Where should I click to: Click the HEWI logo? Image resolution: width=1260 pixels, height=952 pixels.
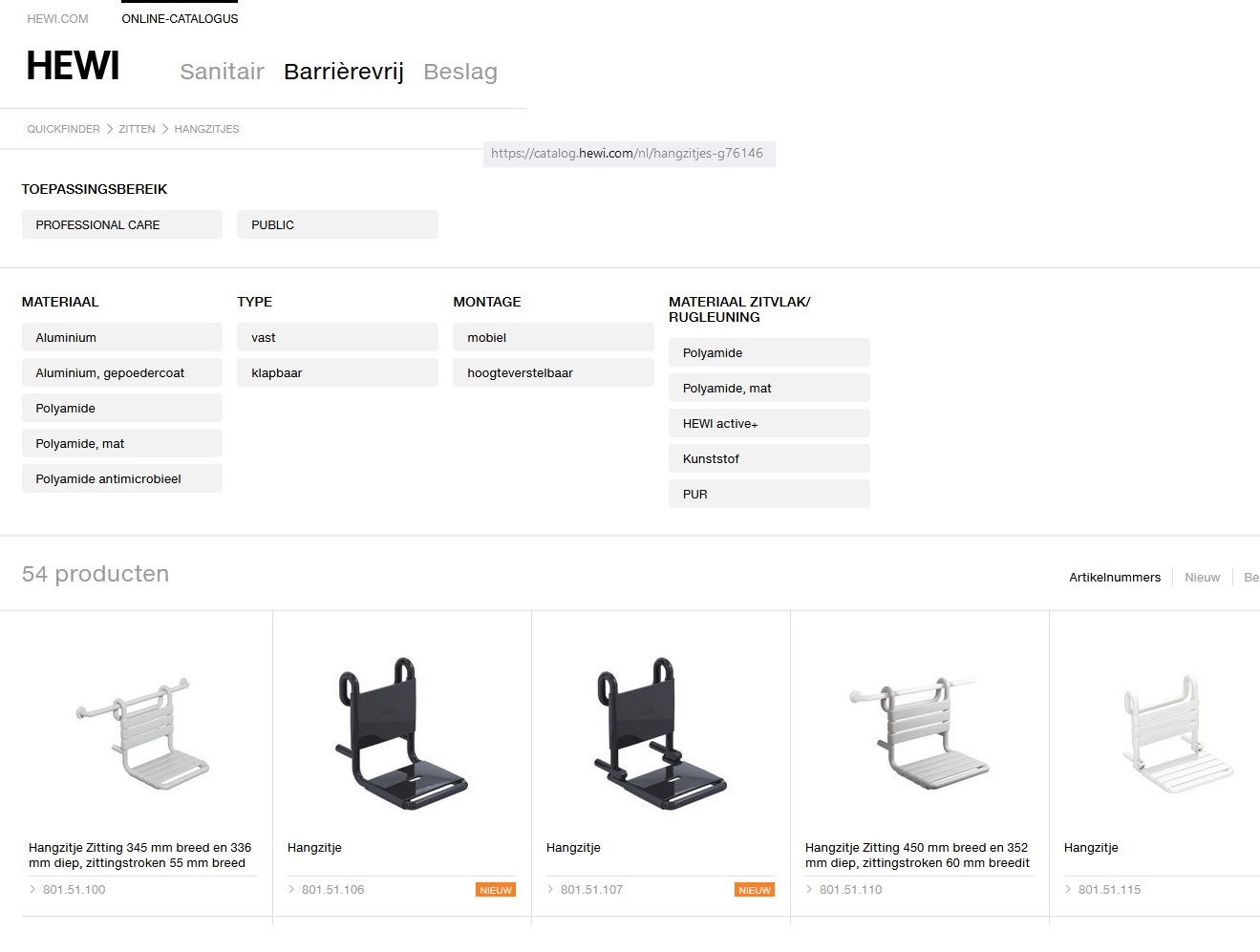click(73, 67)
